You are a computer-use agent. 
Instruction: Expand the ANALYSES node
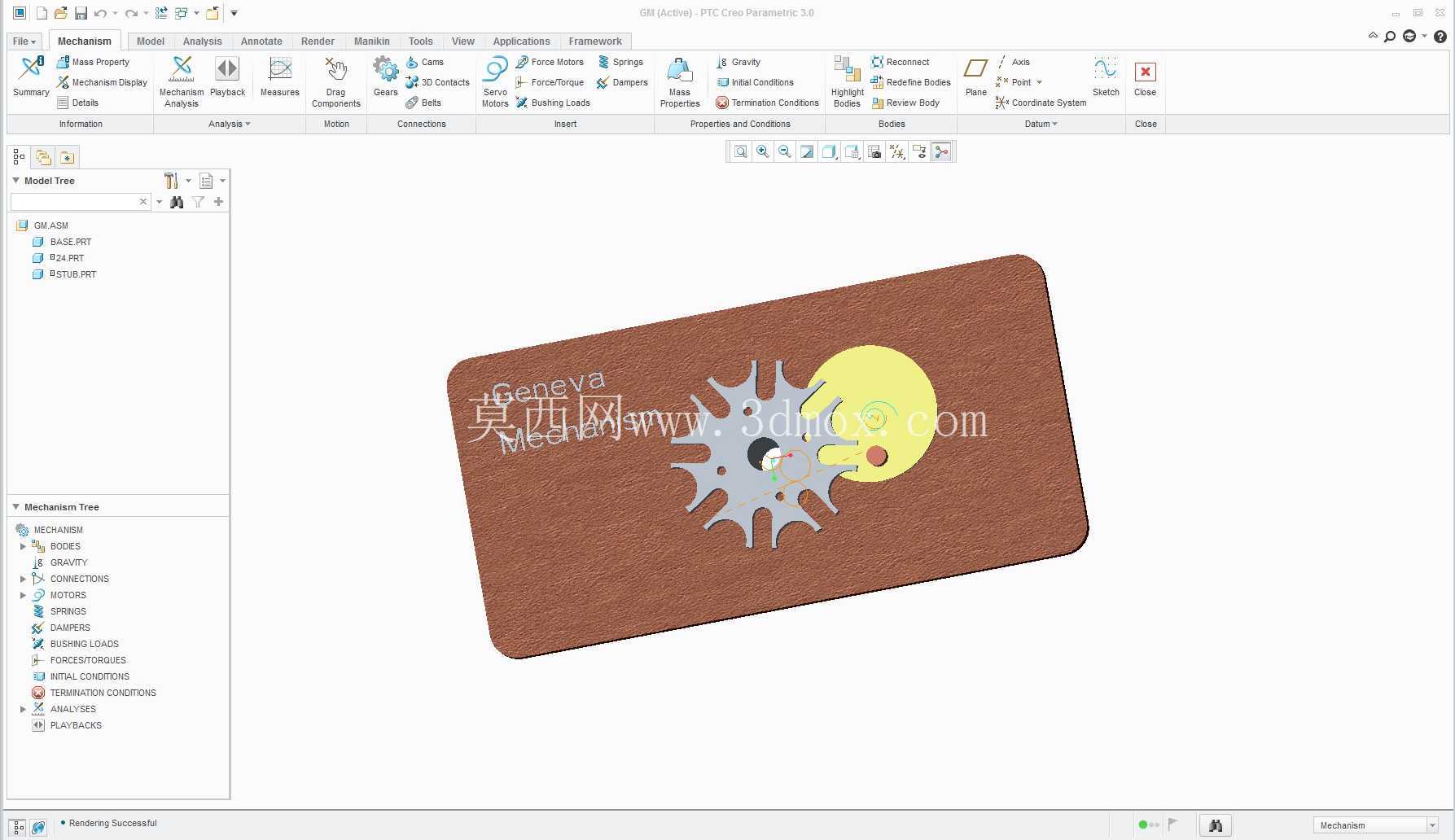pyautogui.click(x=23, y=709)
